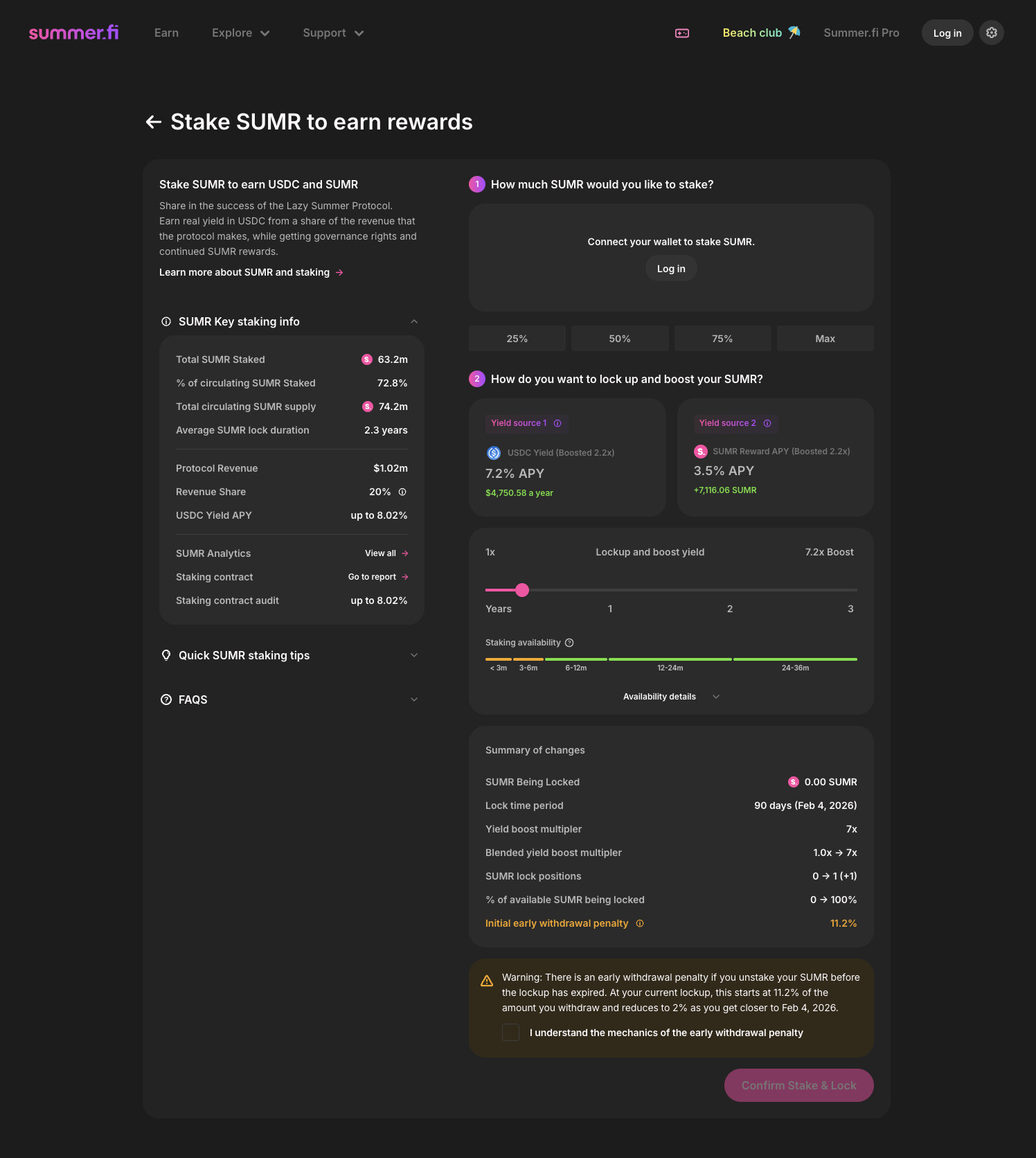This screenshot has width=1036, height=1158.
Task: Click the under 3m staking availability bar
Action: pyautogui.click(x=499, y=659)
